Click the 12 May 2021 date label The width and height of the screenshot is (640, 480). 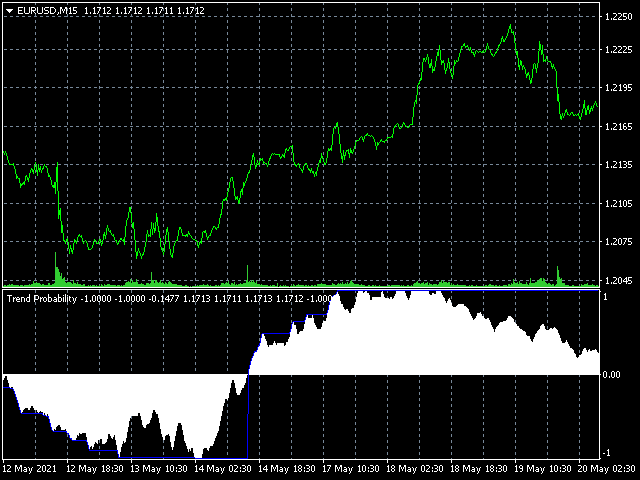point(29,468)
